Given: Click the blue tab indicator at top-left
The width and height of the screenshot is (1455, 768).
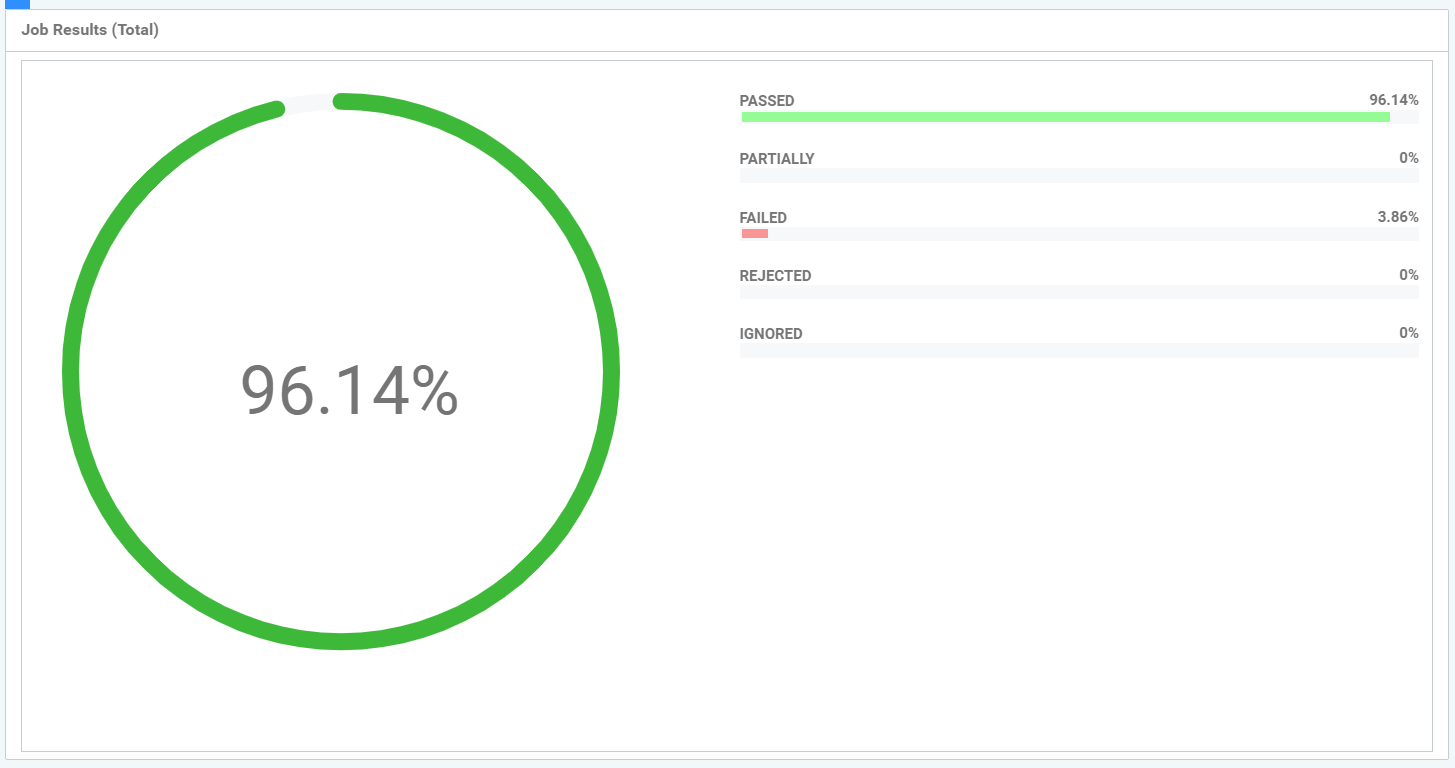Looking at the screenshot, I should coord(17,4).
